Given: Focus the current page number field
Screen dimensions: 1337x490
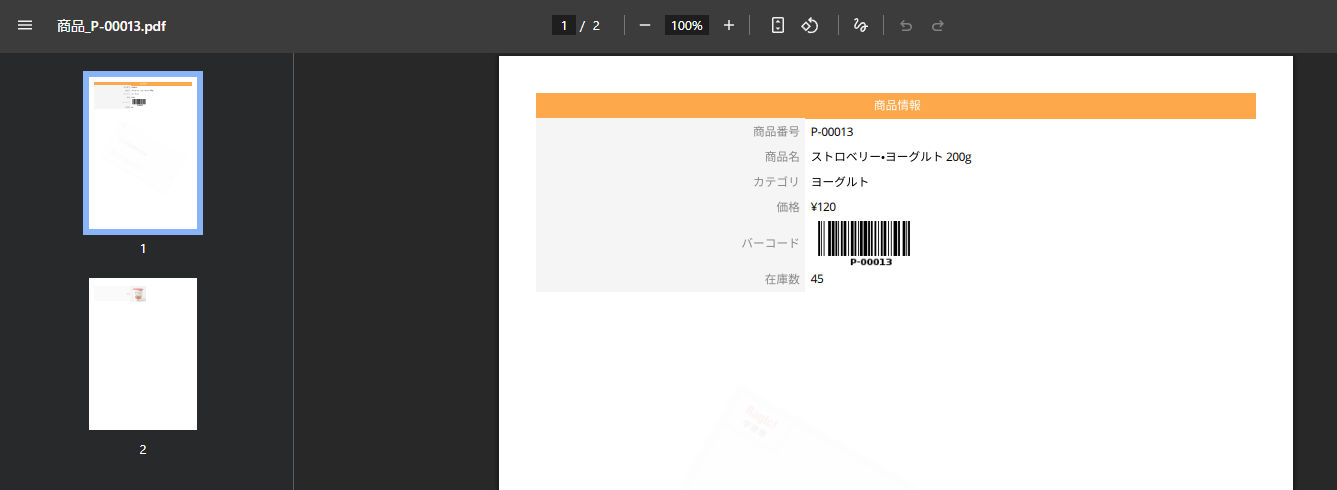Looking at the screenshot, I should click(564, 25).
